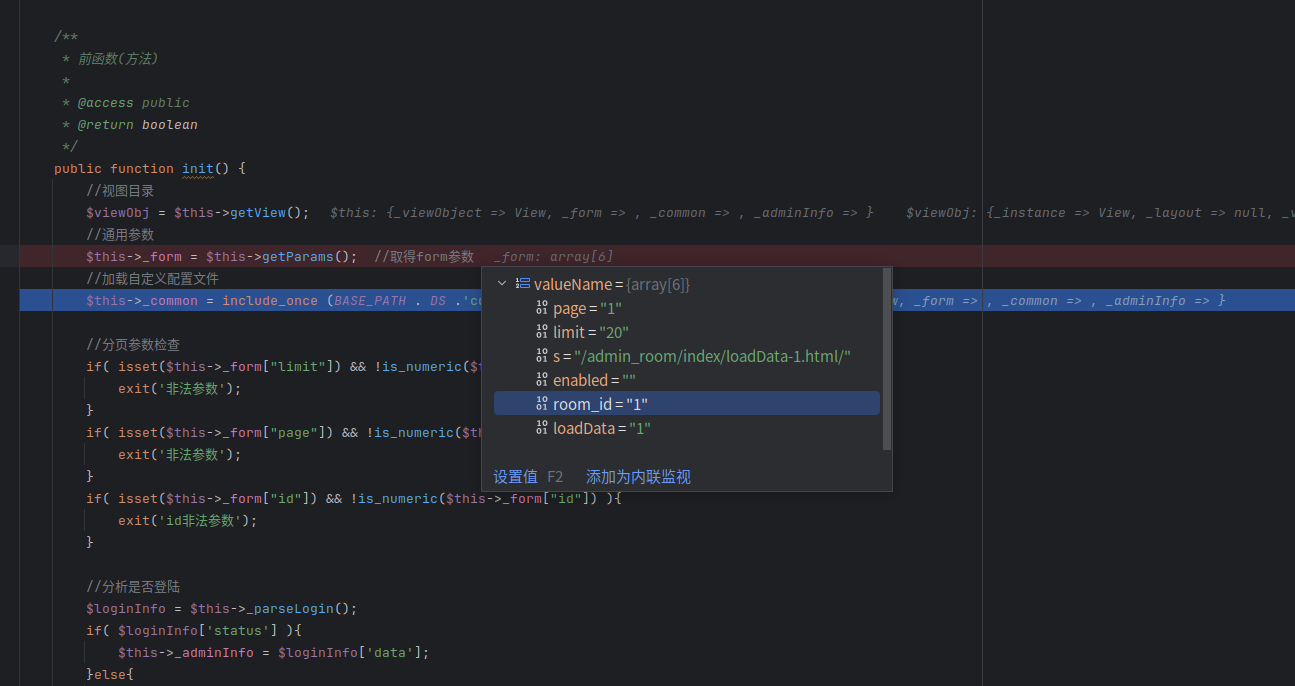The height and width of the screenshot is (686, 1295).
Task: Click the binary value icon beside loadData
Action: coord(542,427)
